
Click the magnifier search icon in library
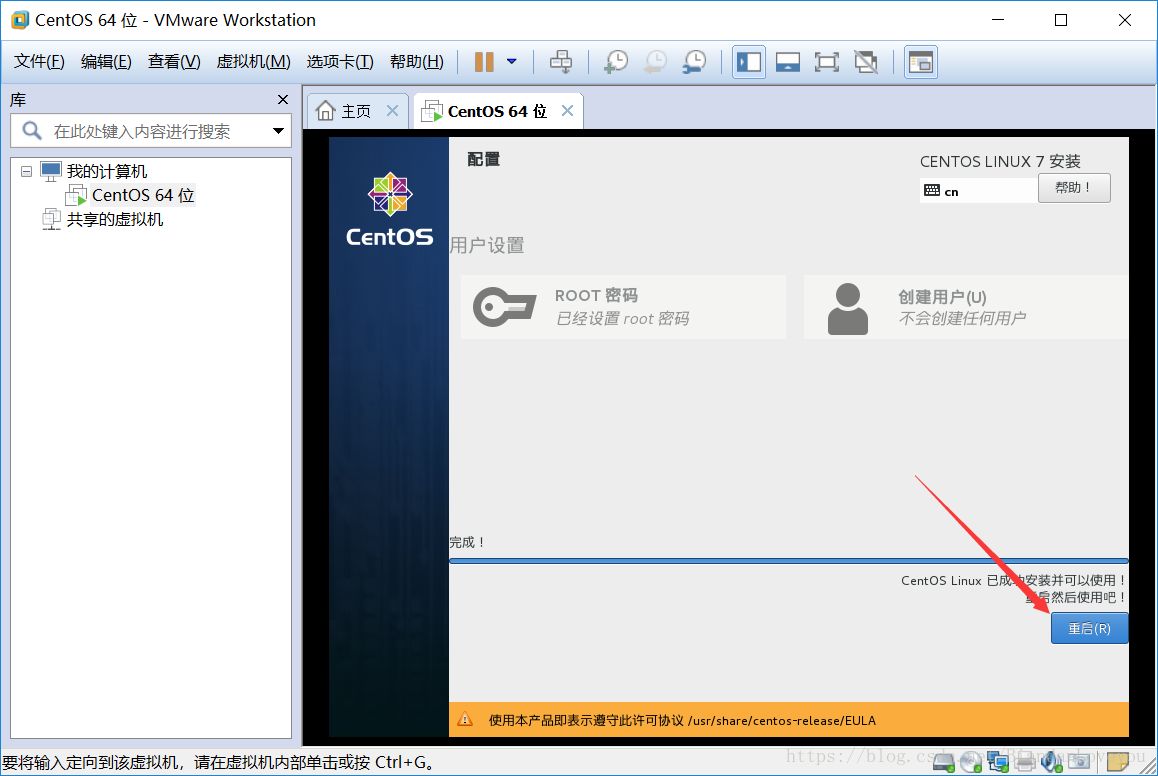(32, 131)
